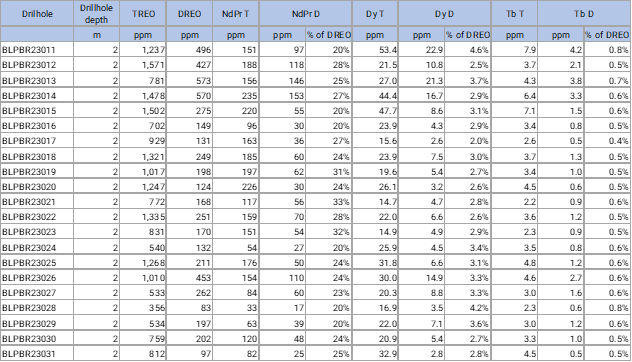Click Dy D percentage 4.2% for BLPBR23028

coord(468,308)
